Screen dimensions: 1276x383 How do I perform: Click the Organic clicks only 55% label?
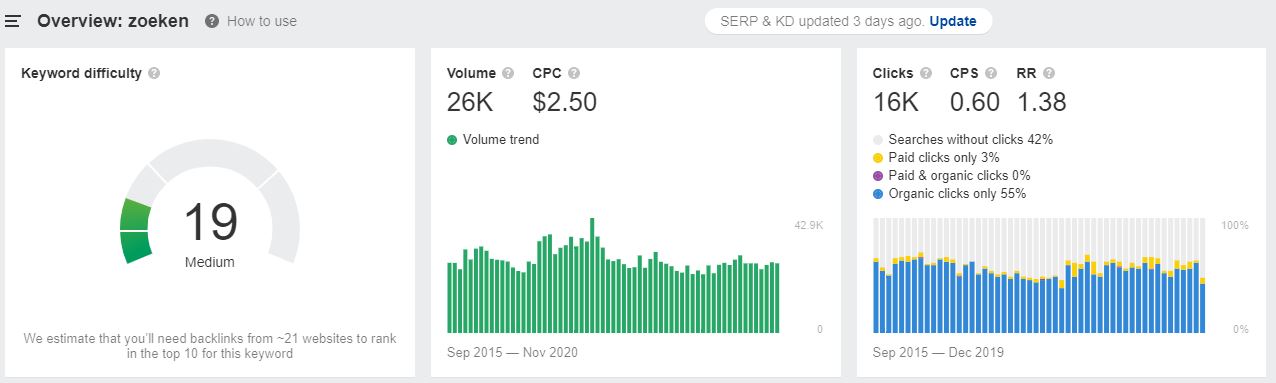[x=957, y=194]
